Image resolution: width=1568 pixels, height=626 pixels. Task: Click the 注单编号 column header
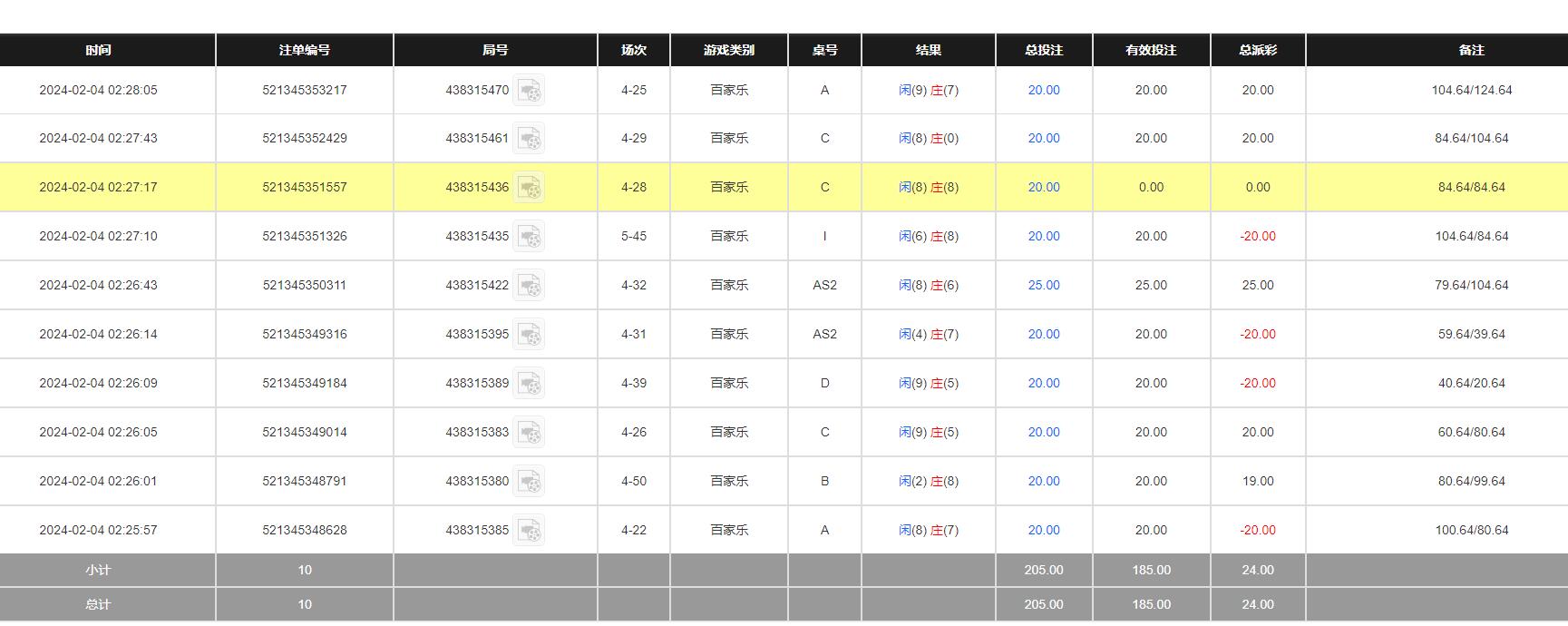[x=304, y=50]
